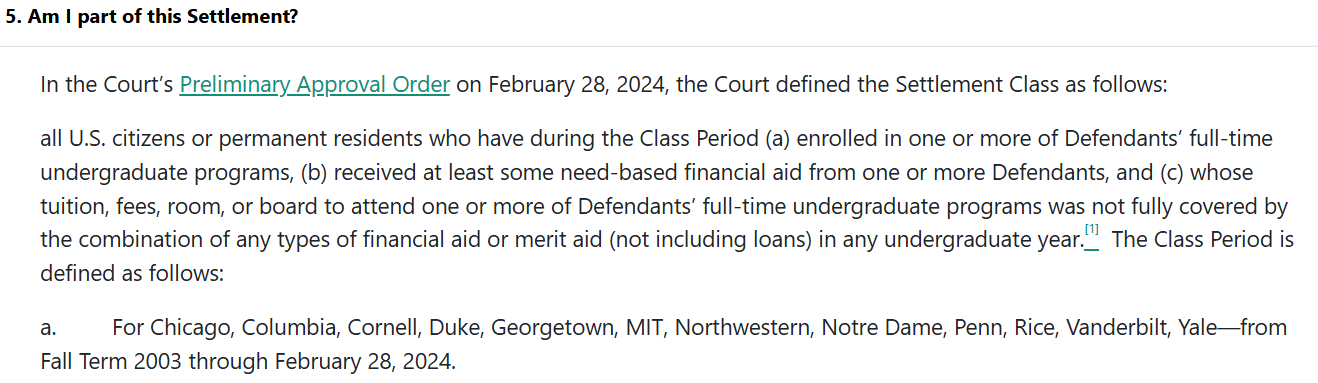
Task: Click the list marker 'a.'
Action: tap(48, 327)
